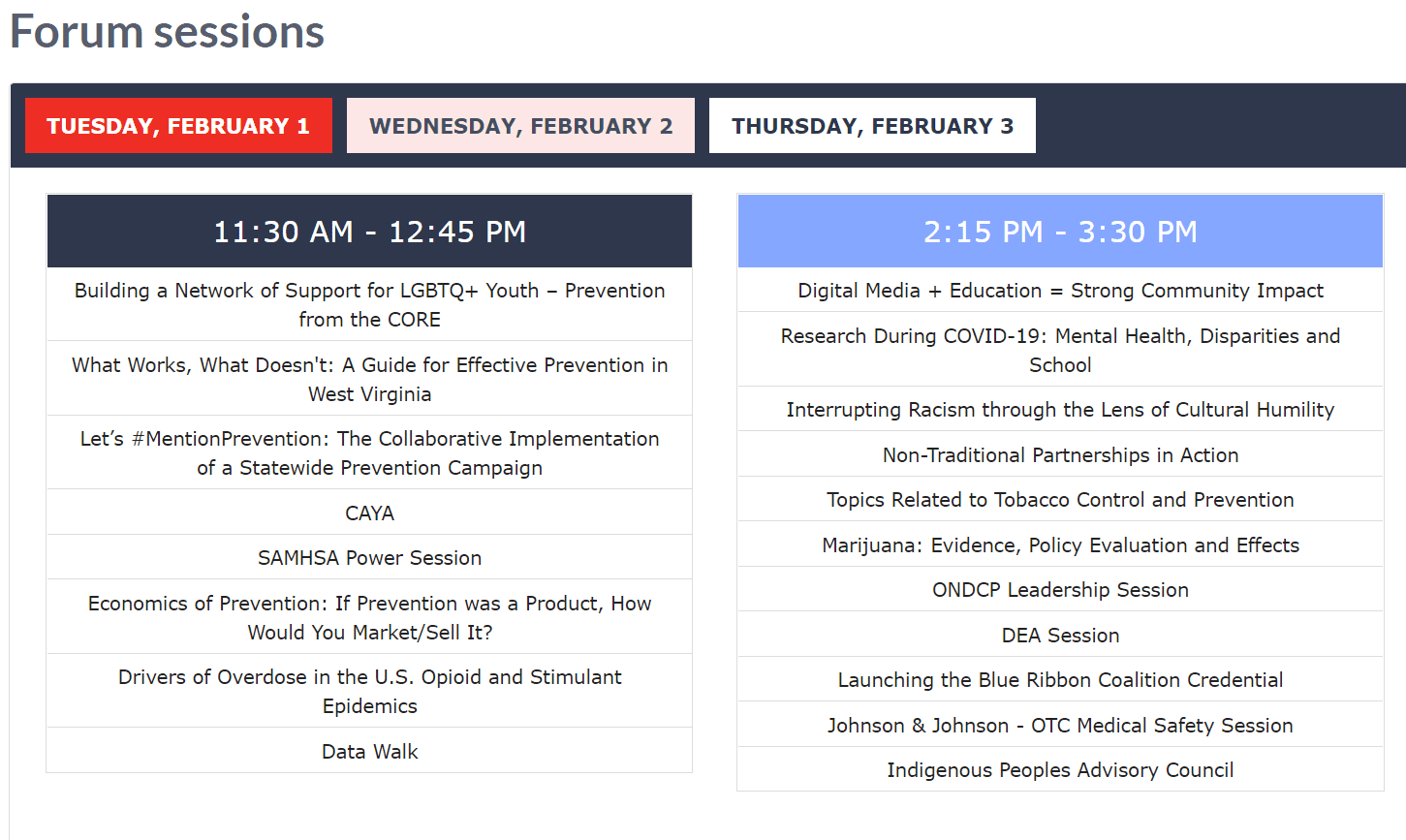
Task: Click the CAYA session
Action: tap(369, 513)
